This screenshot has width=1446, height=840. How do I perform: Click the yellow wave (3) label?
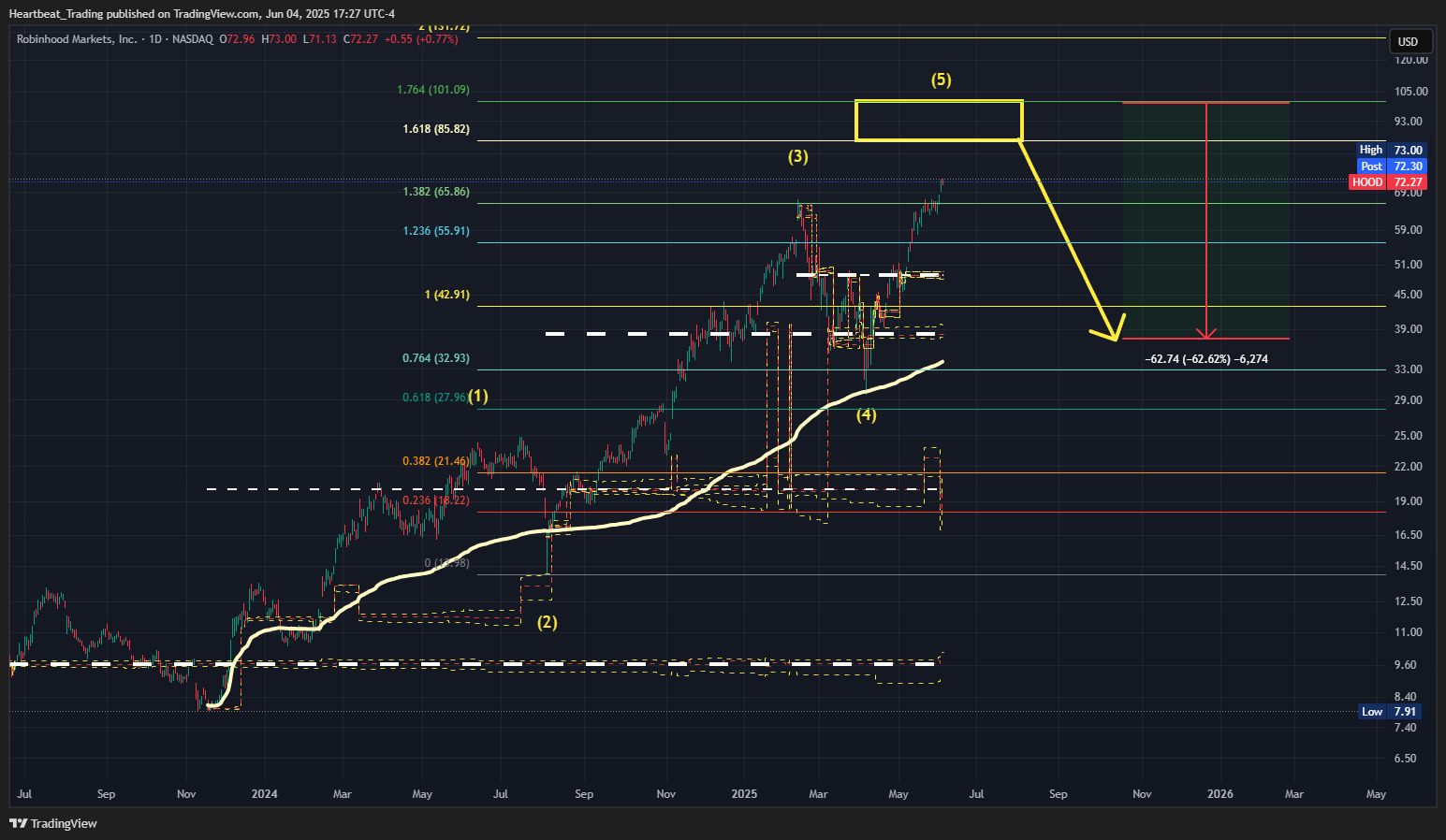(797, 156)
